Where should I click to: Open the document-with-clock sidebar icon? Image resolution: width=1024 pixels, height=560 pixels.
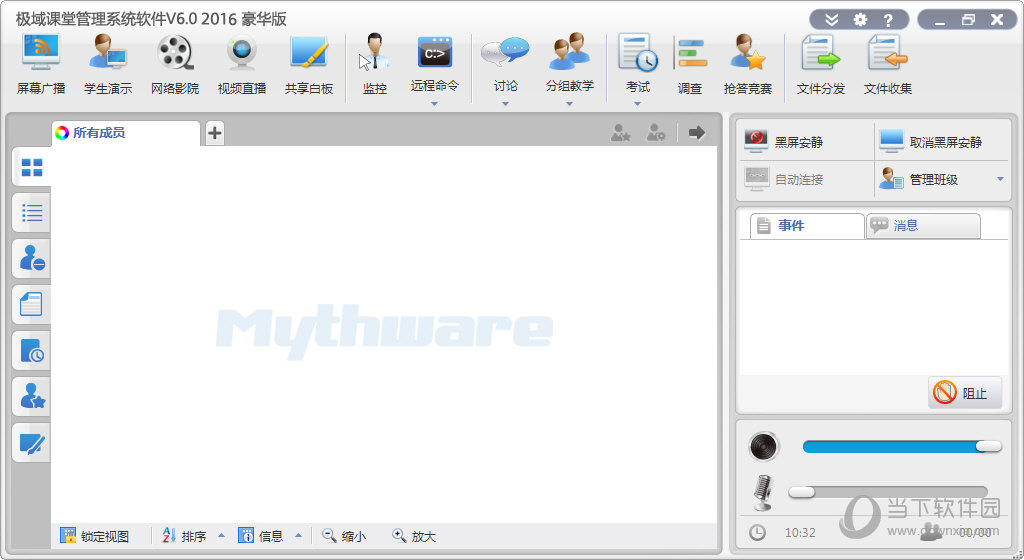(31, 350)
